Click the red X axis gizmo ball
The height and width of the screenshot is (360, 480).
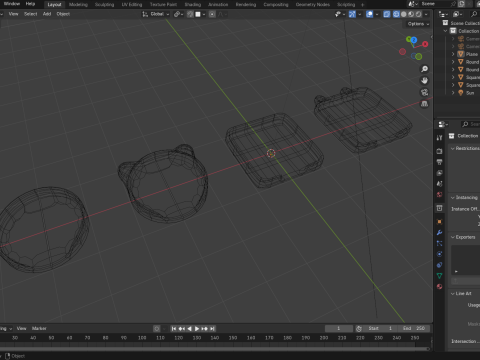coord(425,44)
